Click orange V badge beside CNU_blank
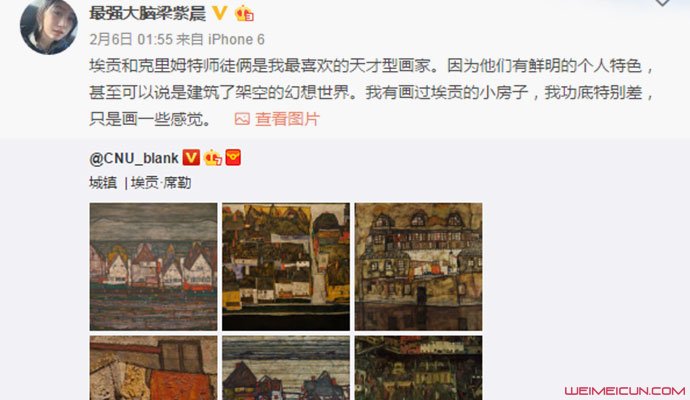Image resolution: width=690 pixels, height=400 pixels. click(x=191, y=158)
